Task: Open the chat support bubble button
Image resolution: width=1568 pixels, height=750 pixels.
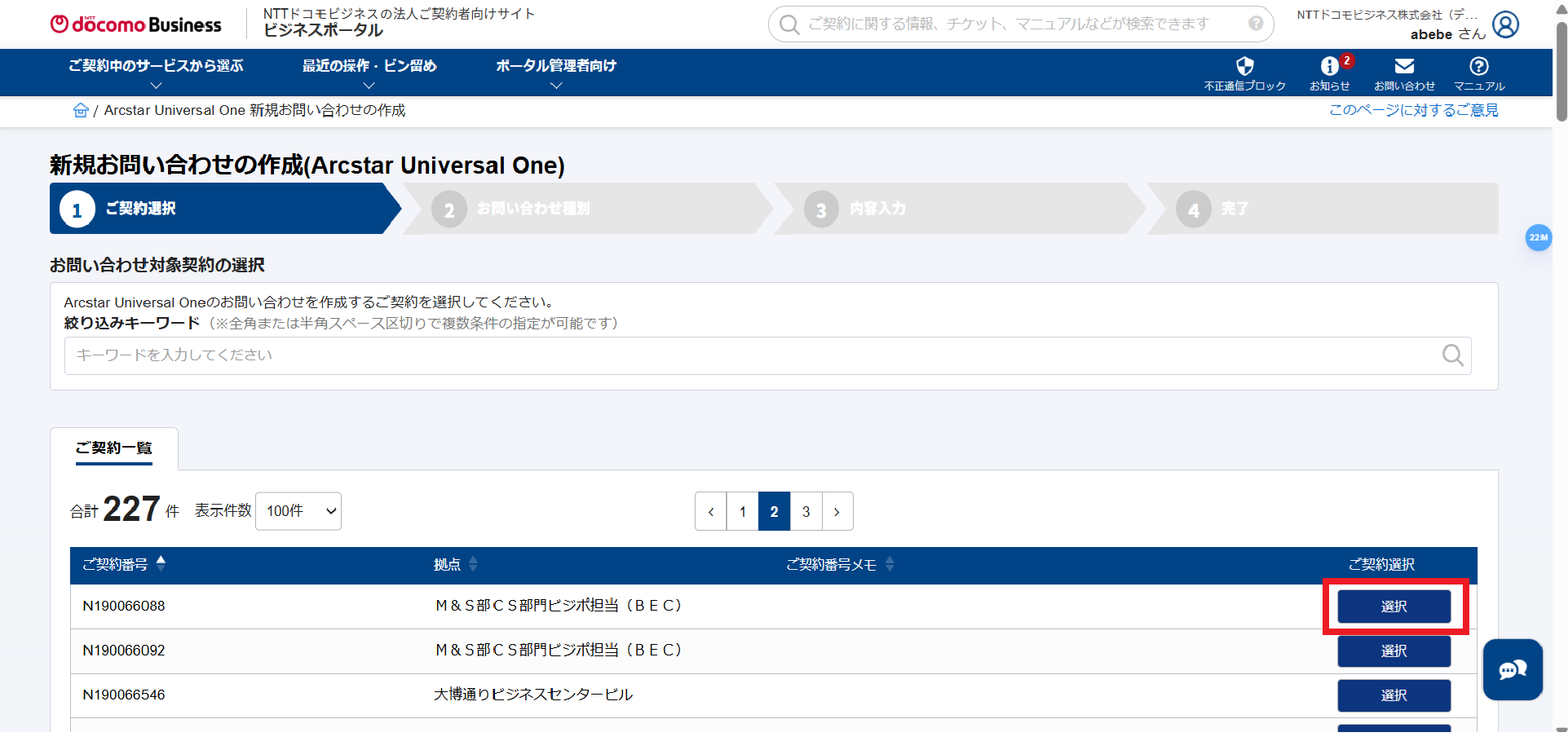Action: point(1513,670)
